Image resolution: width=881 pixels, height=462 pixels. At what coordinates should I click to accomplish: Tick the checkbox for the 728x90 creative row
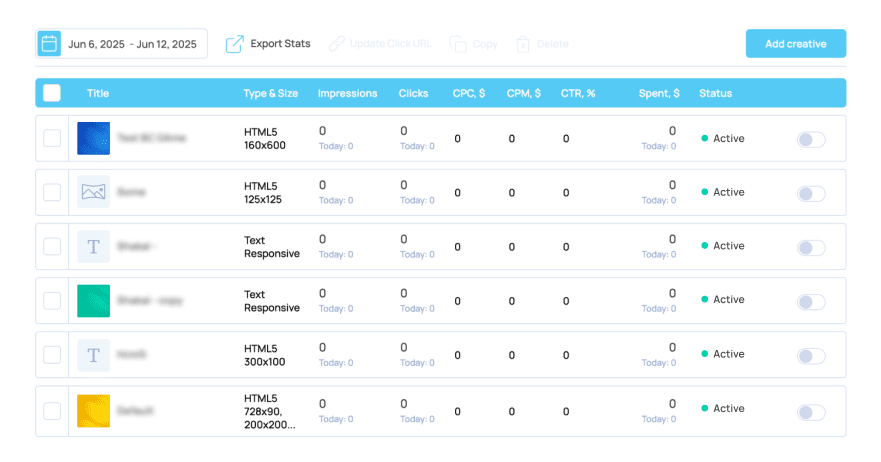(52, 411)
